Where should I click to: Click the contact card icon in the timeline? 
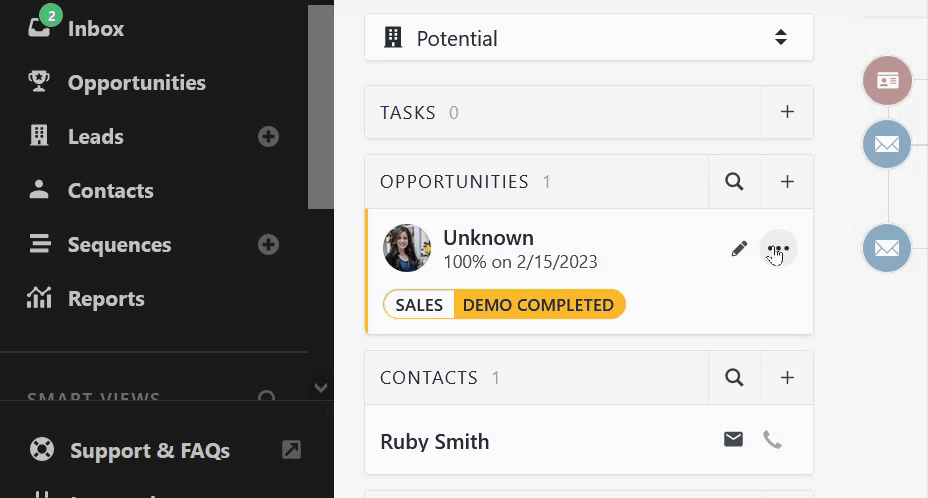tap(887, 81)
